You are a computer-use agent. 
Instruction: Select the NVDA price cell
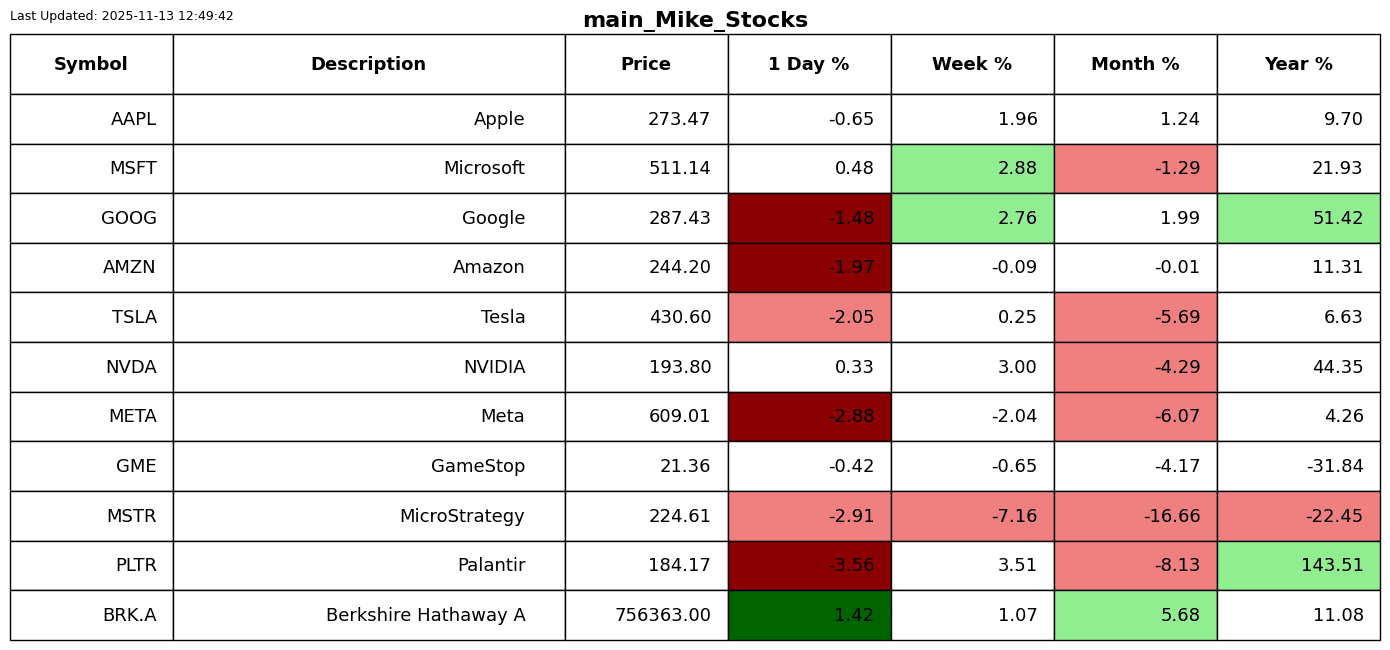[646, 367]
